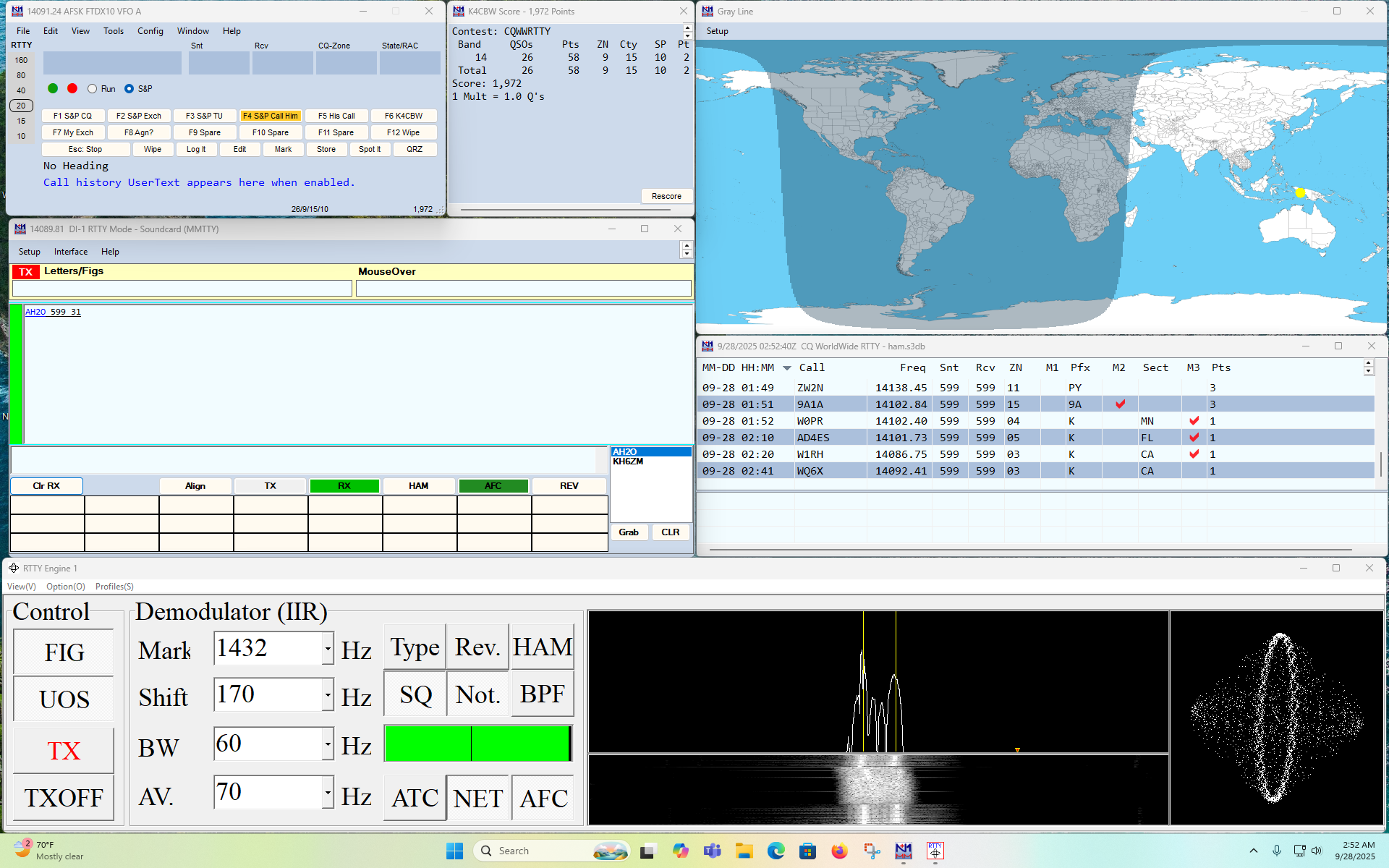Open the Interface menu in MMTTY window
Screen dimensions: 1389x868
click(70, 252)
